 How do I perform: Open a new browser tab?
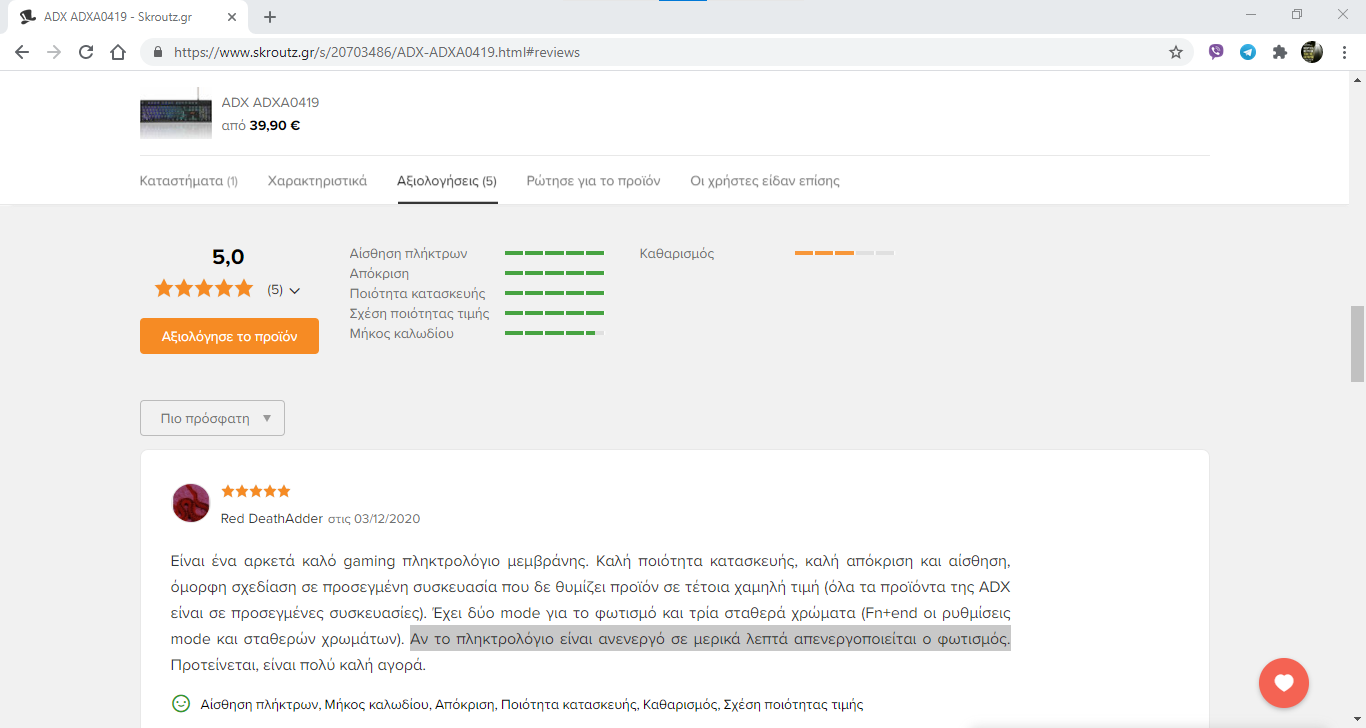(270, 17)
